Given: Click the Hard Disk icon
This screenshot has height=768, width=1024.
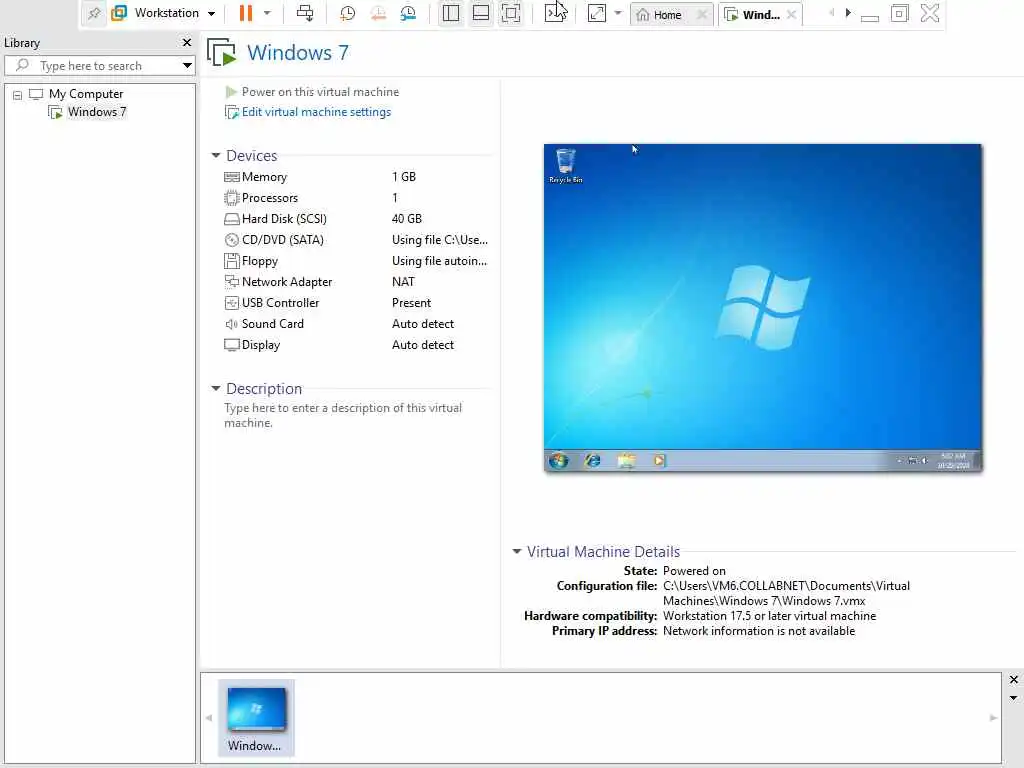Looking at the screenshot, I should pos(232,219).
